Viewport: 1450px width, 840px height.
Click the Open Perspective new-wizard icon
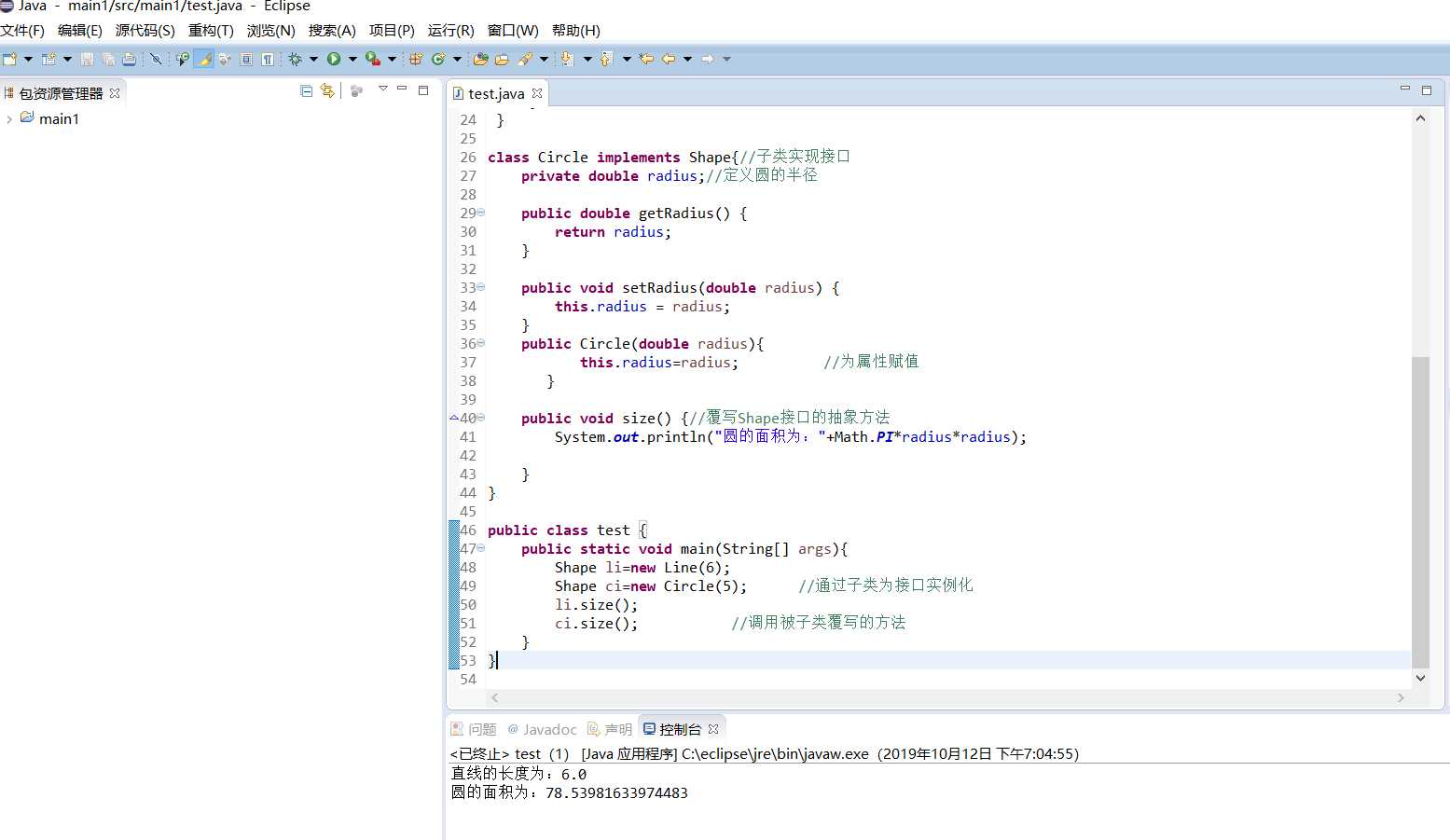pyautogui.click(x=48, y=59)
